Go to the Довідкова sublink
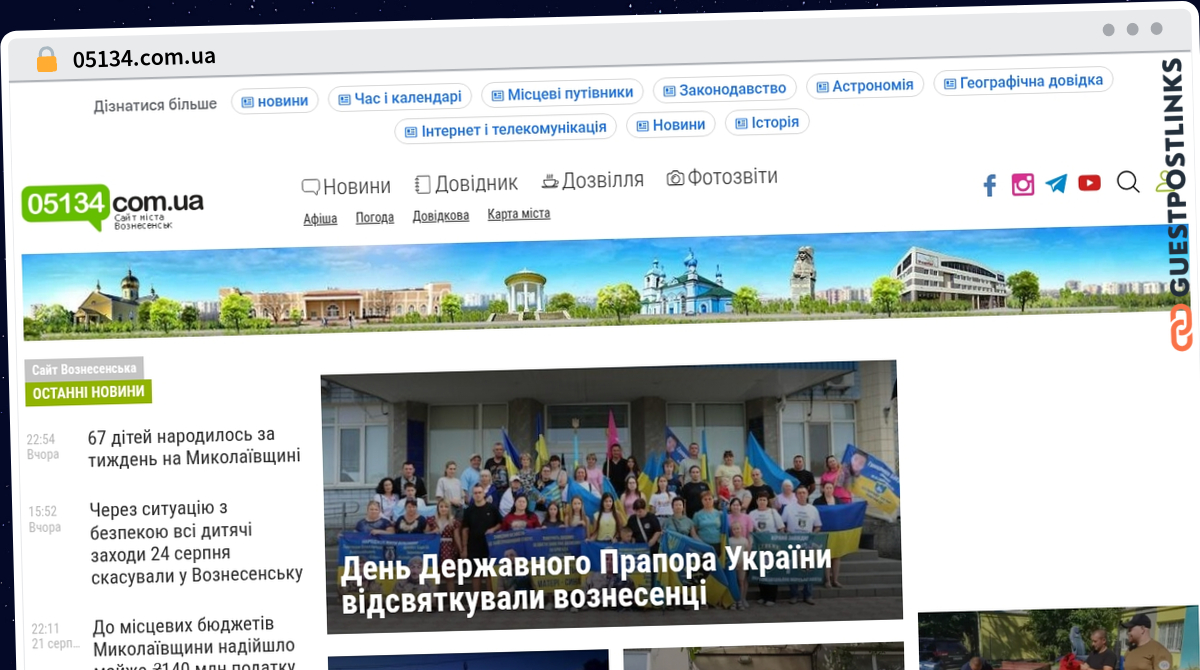Viewport: 1200px width, 670px height. point(441,216)
